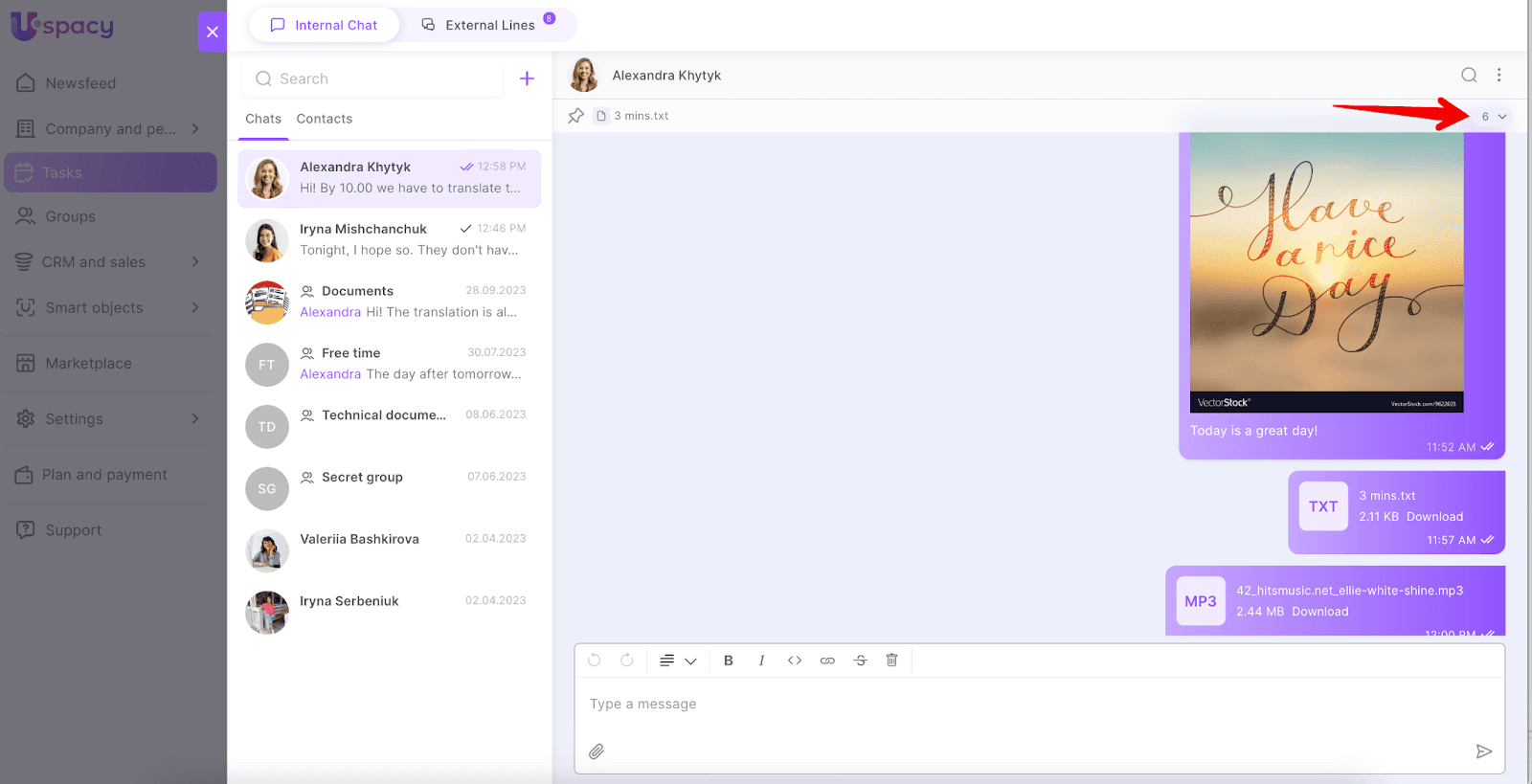Click the send message arrow icon
The width and height of the screenshot is (1532, 784).
coord(1483,751)
